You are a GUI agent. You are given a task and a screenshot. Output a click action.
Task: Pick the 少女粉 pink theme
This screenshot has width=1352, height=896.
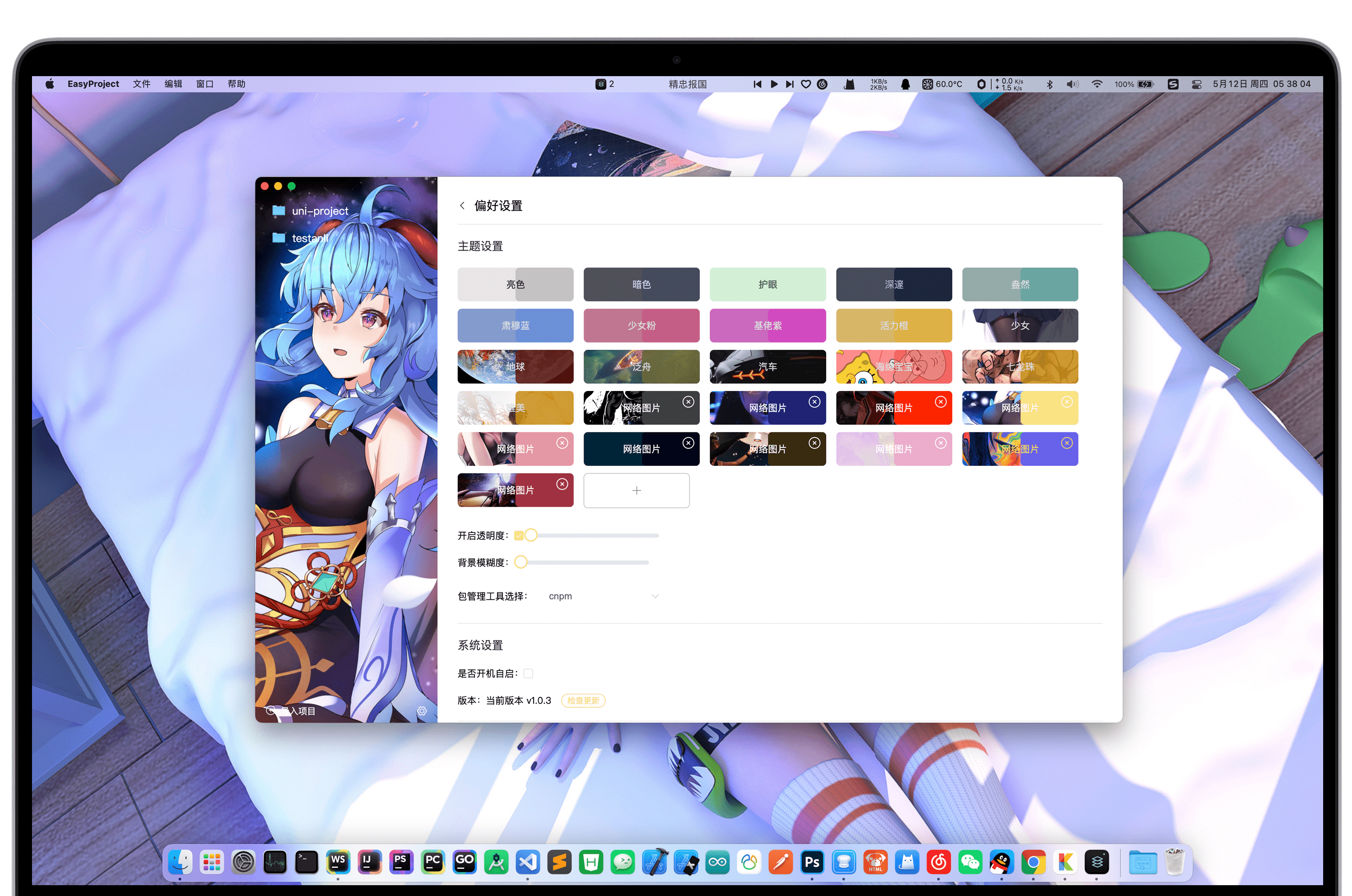point(641,325)
